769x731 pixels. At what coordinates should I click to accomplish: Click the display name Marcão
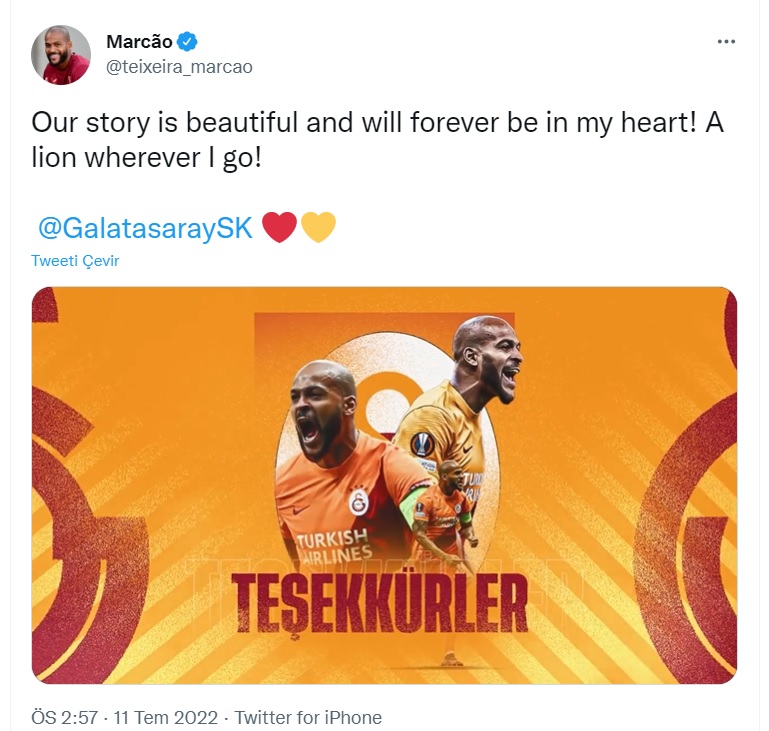(x=139, y=42)
